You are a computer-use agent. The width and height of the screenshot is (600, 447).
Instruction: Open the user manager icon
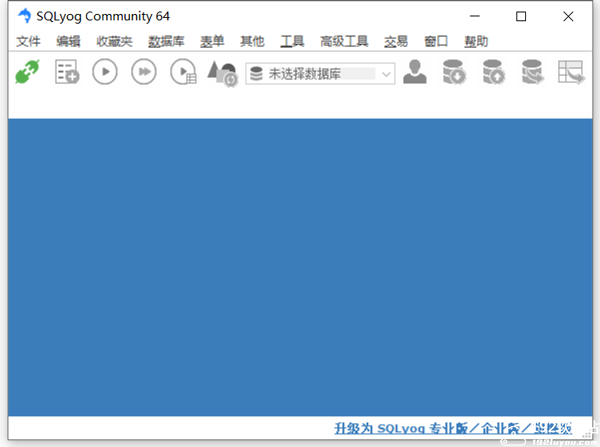tap(414, 72)
